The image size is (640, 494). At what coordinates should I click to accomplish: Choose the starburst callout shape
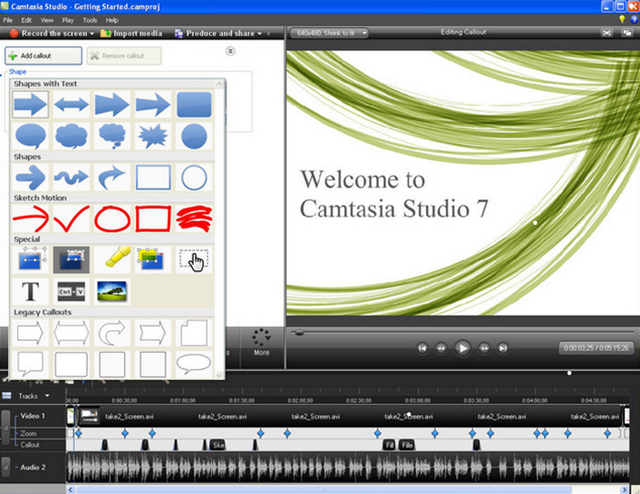[x=153, y=136]
